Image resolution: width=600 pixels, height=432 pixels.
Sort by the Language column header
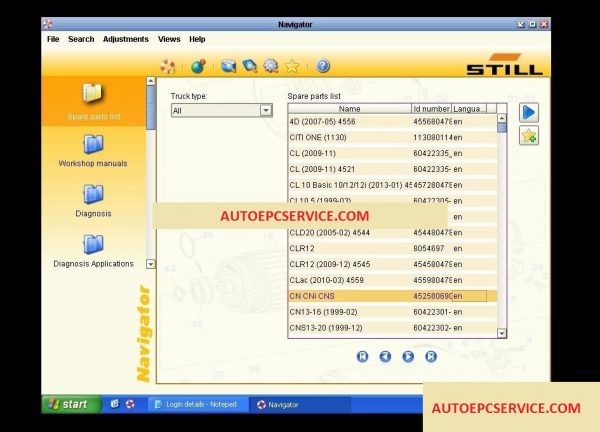click(469, 109)
